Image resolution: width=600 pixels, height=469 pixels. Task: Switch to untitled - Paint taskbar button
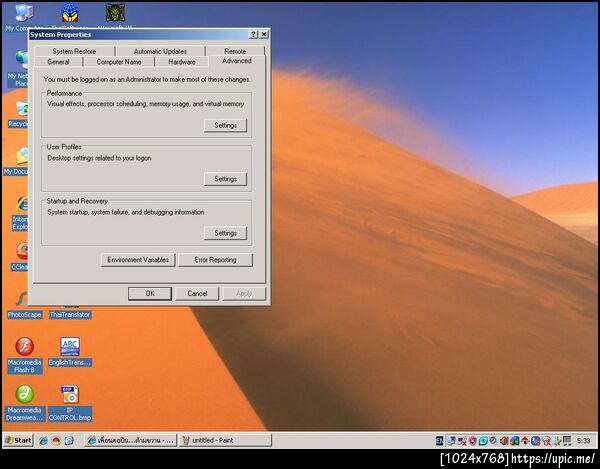[x=225, y=440]
